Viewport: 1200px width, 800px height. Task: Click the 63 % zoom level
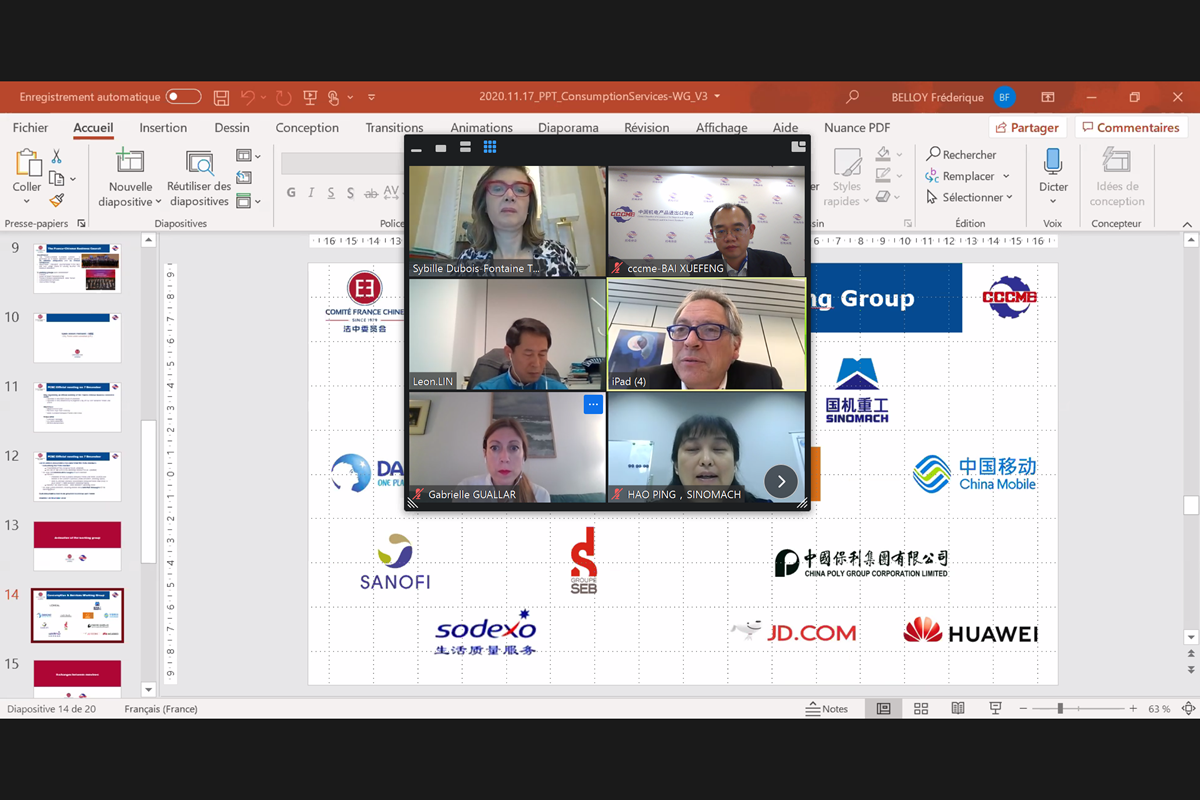click(x=1159, y=709)
